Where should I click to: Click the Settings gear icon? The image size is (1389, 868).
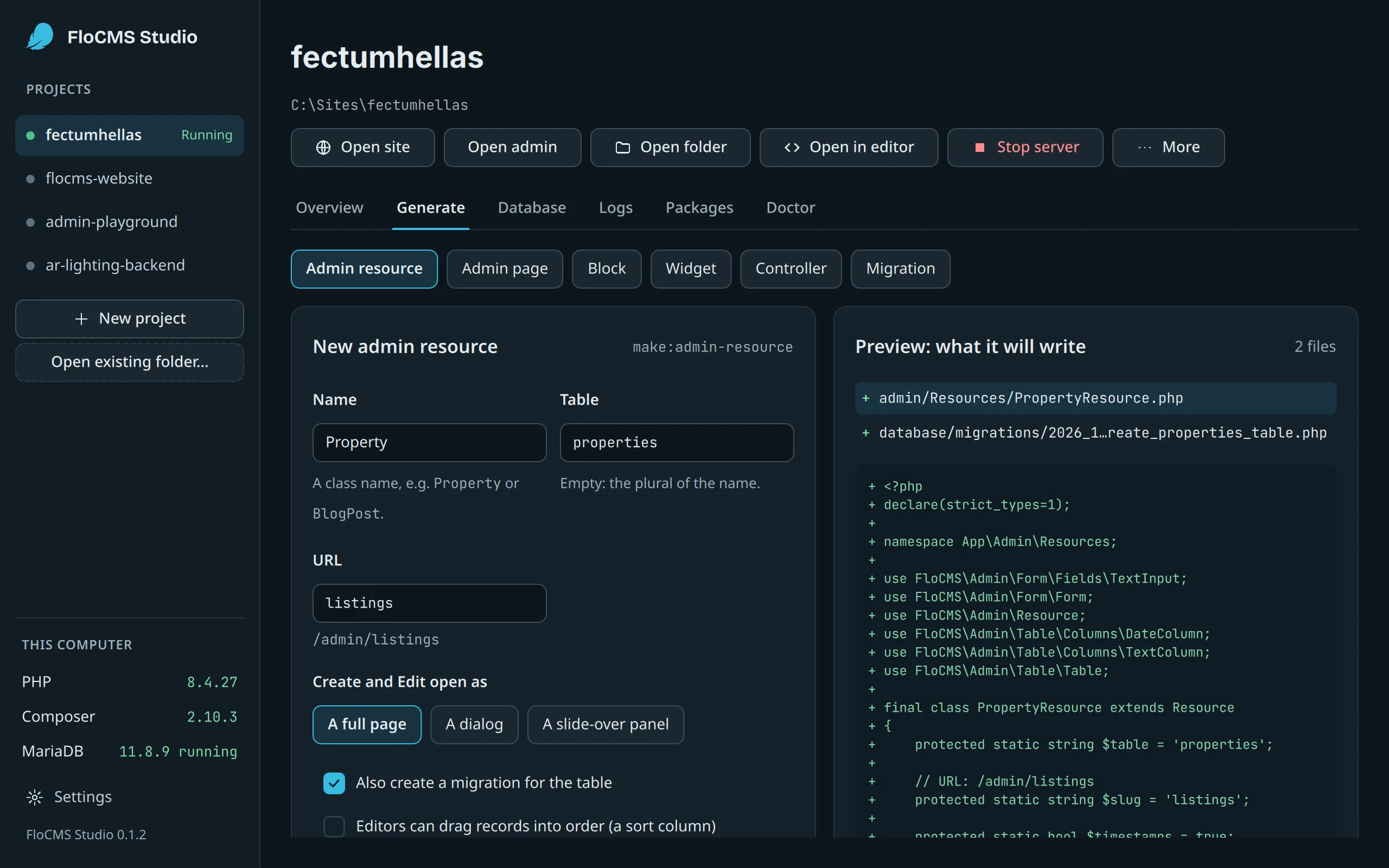point(35,797)
